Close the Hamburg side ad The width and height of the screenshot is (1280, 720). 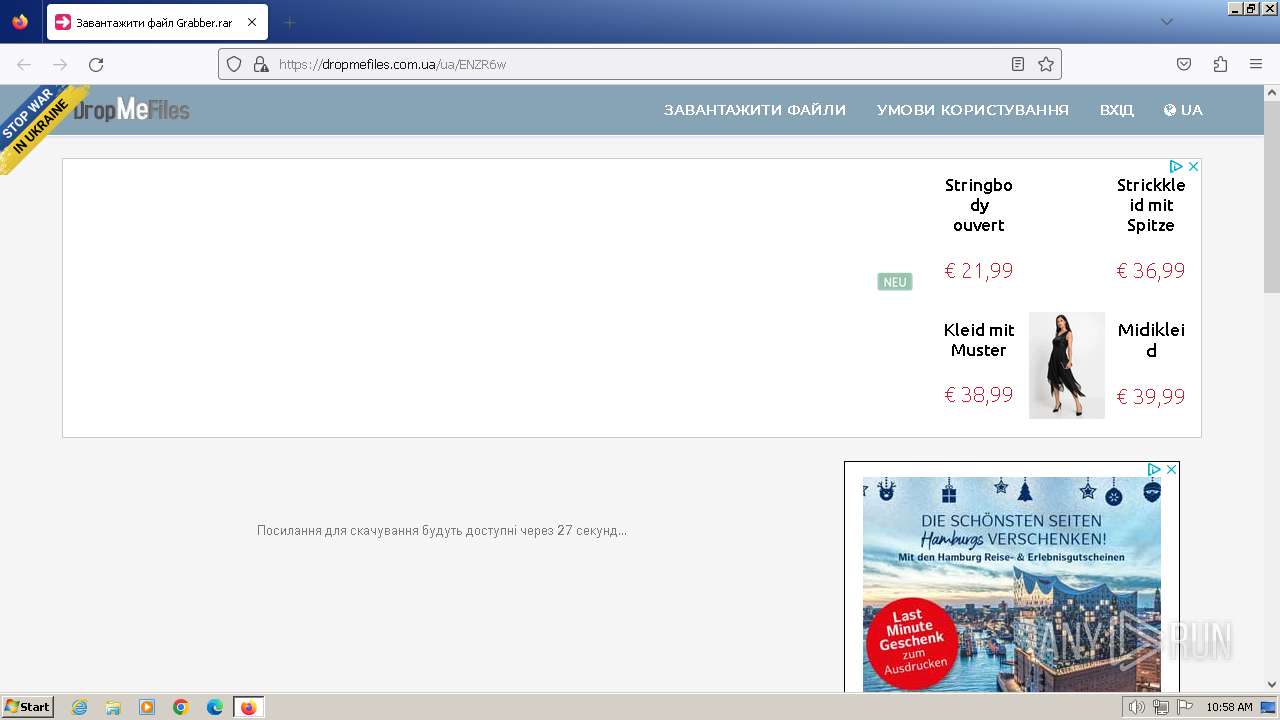[1171, 469]
